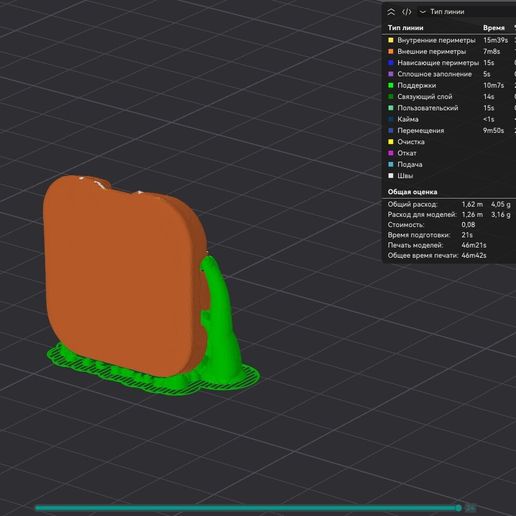
Task: Click the Стоимость 0,08 value
Action: (468, 225)
